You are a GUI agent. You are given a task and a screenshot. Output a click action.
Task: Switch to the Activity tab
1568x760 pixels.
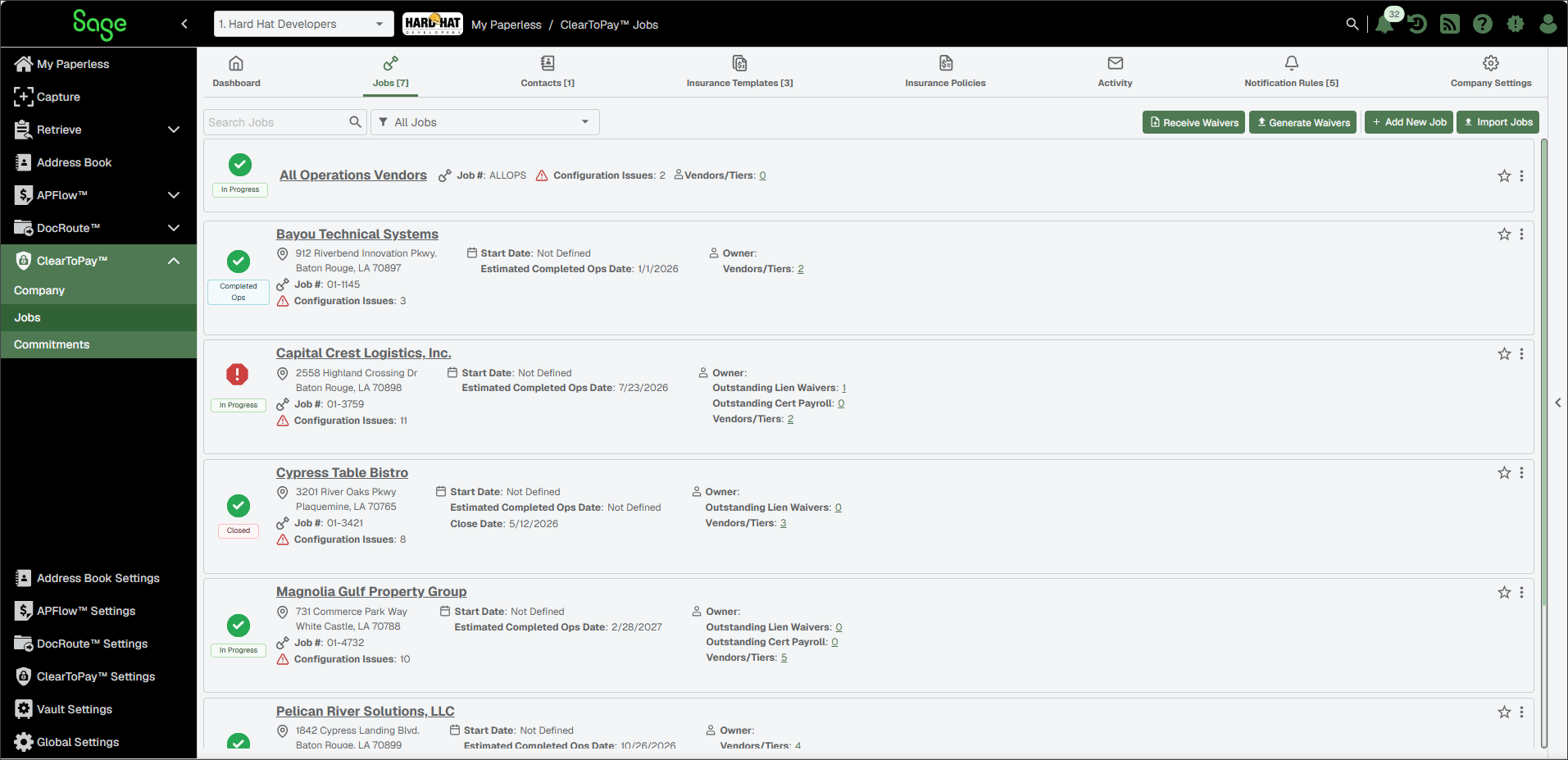[1115, 72]
